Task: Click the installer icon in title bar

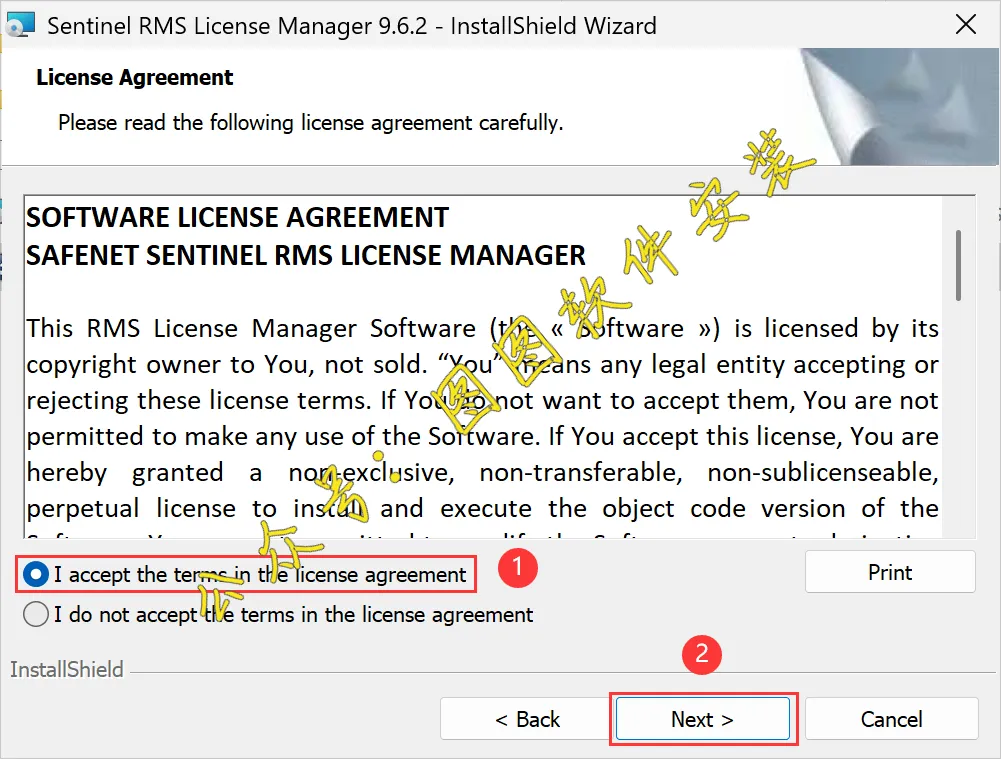Action: click(20, 26)
